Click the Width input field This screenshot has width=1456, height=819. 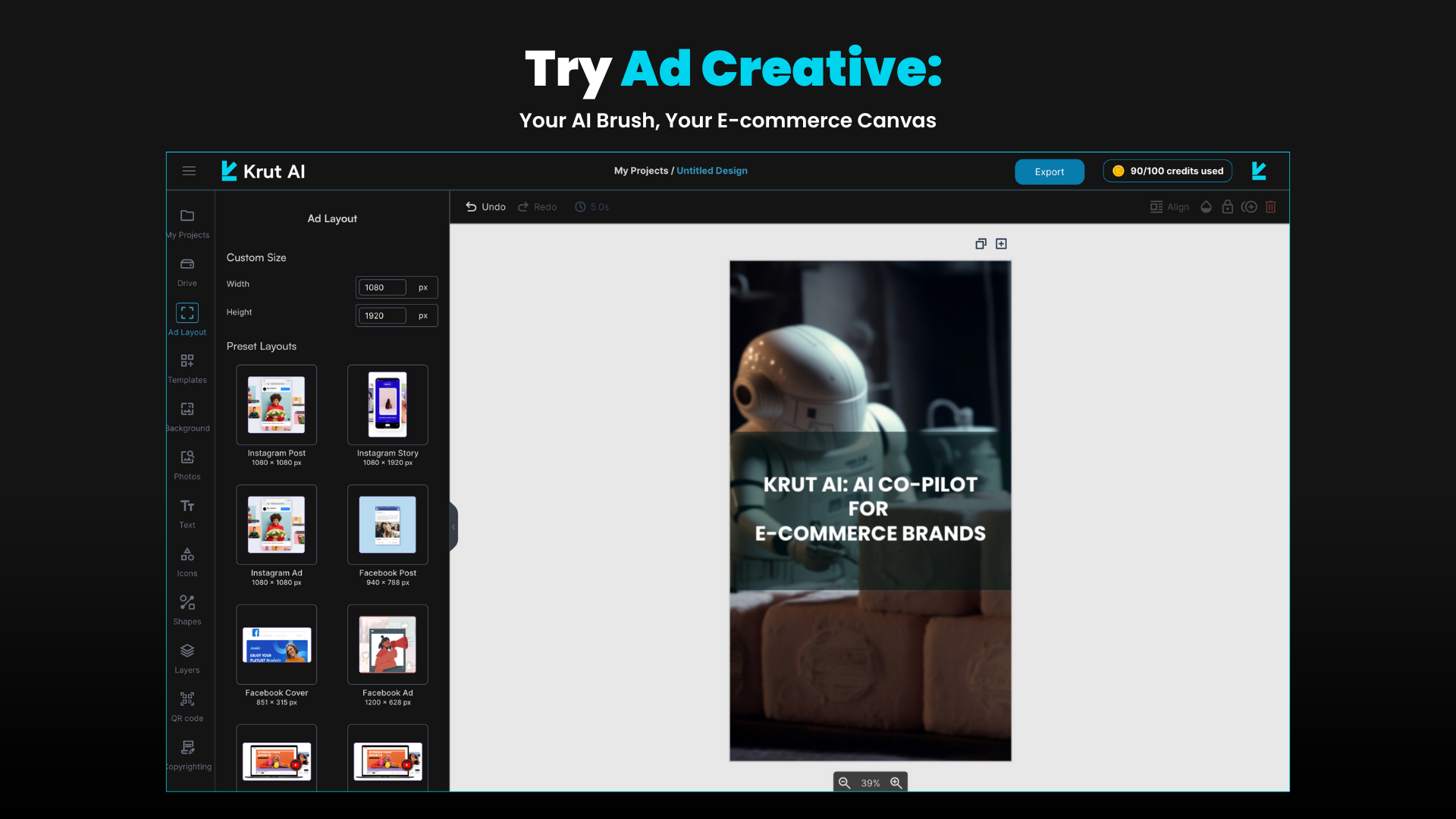point(383,287)
